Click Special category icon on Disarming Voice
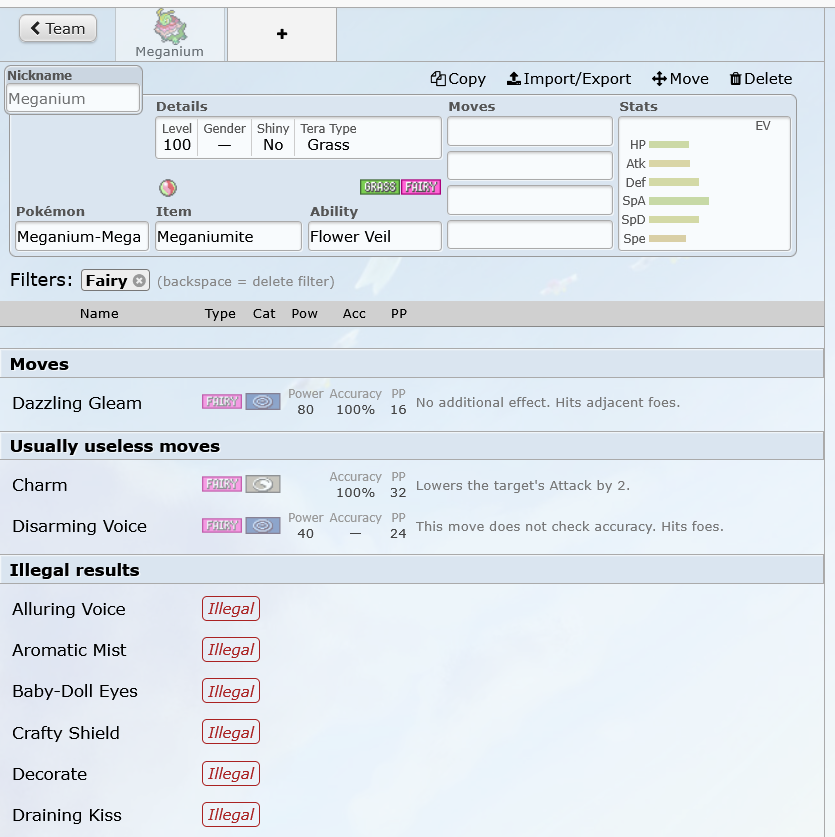The height and width of the screenshot is (837, 835). coord(263,525)
